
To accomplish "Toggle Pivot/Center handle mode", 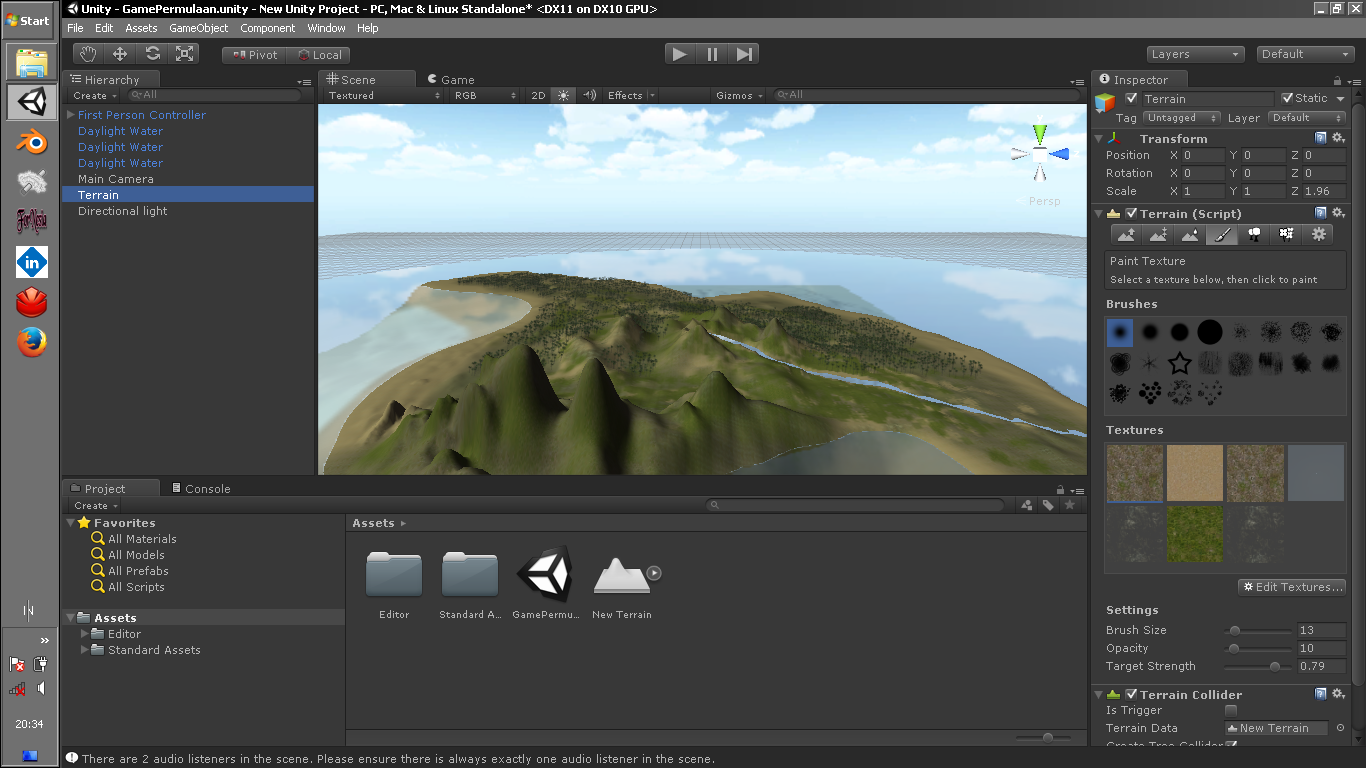I will point(255,55).
